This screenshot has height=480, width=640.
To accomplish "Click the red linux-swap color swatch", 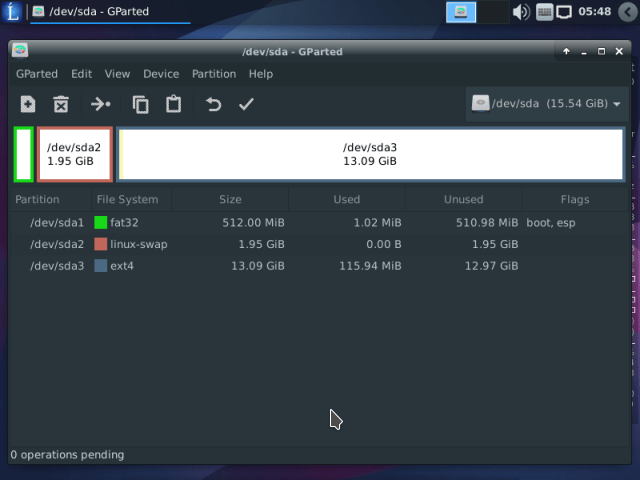I will [x=100, y=244].
